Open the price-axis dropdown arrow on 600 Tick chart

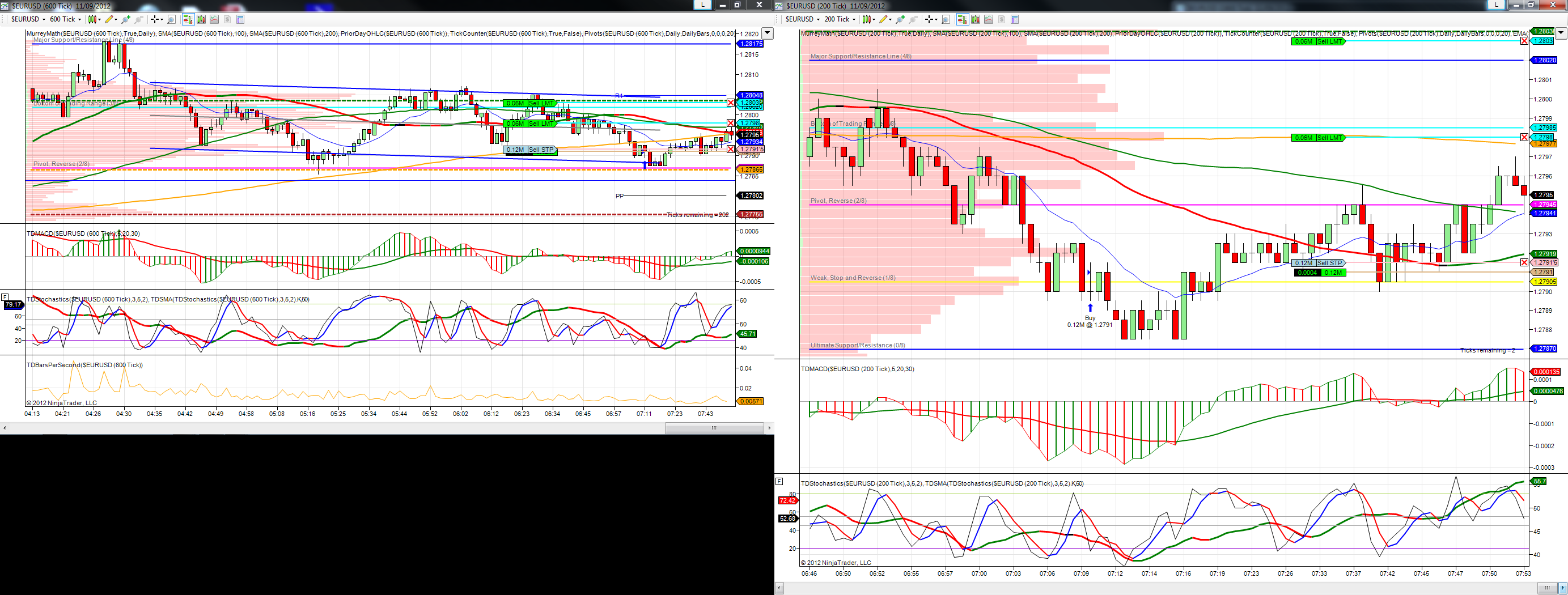click(768, 33)
